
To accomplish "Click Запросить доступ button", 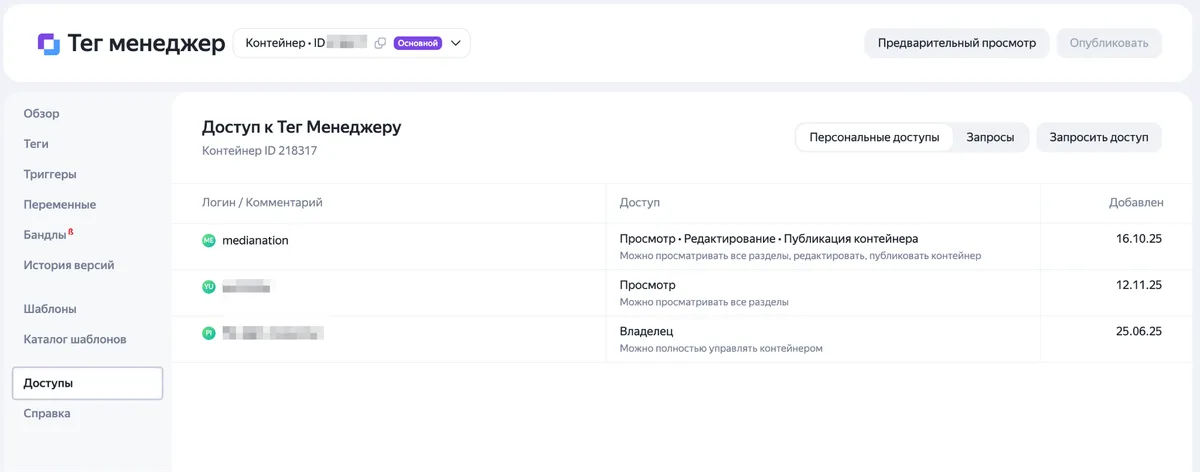I will point(1099,138).
